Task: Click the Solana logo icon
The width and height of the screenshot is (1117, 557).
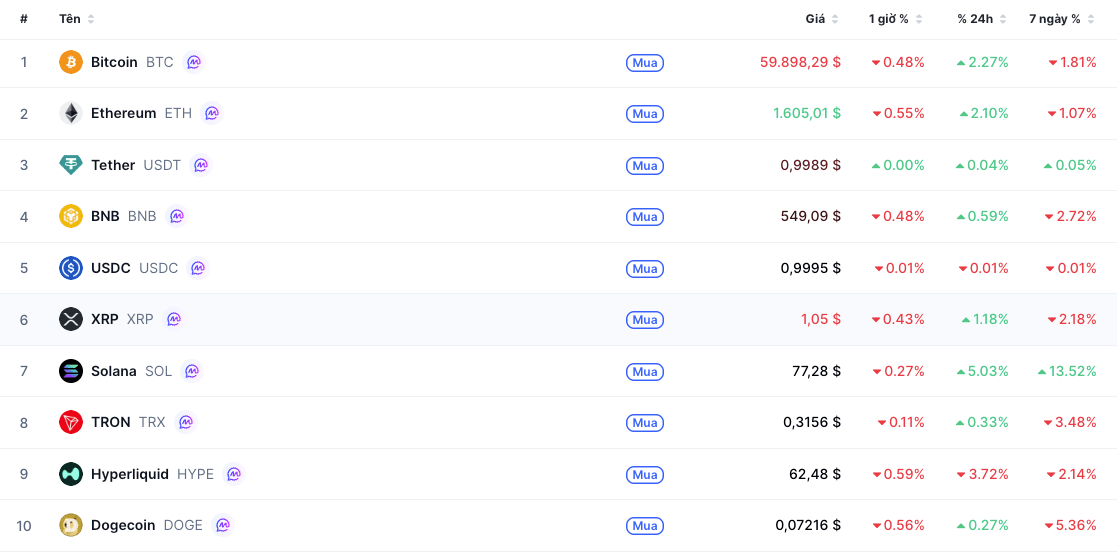Action: [71, 371]
